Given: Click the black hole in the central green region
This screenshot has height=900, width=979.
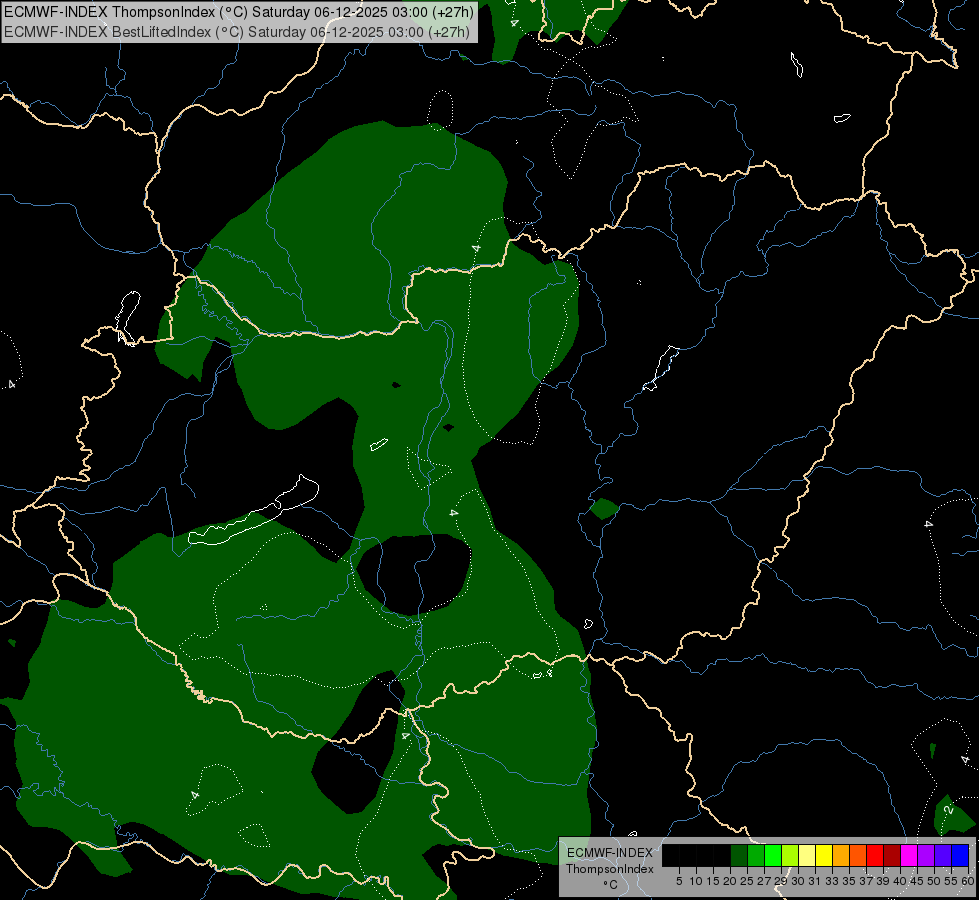Looking at the screenshot, I should (413, 574).
